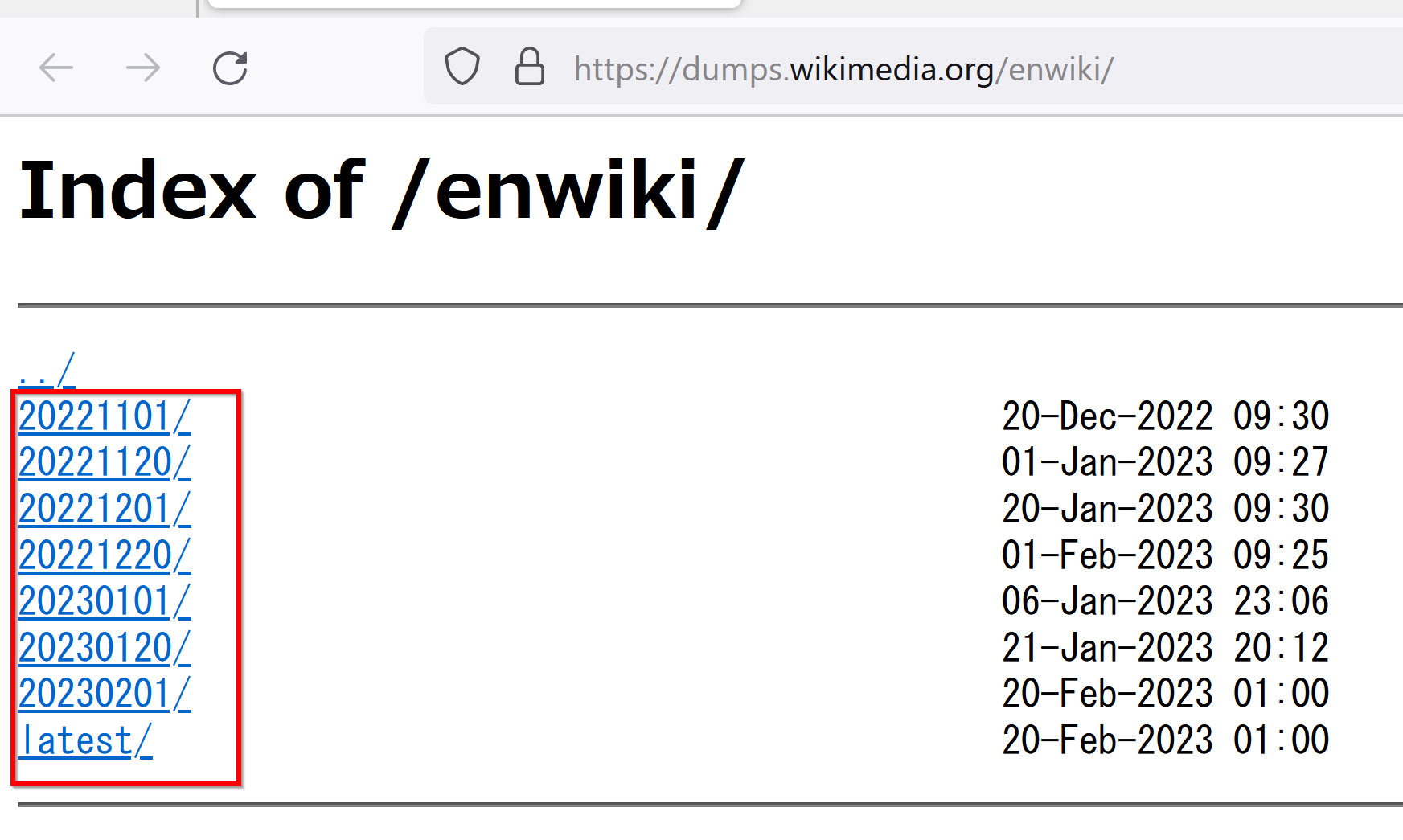
Task: Open the 20230201/ dump folder
Action: [x=105, y=694]
